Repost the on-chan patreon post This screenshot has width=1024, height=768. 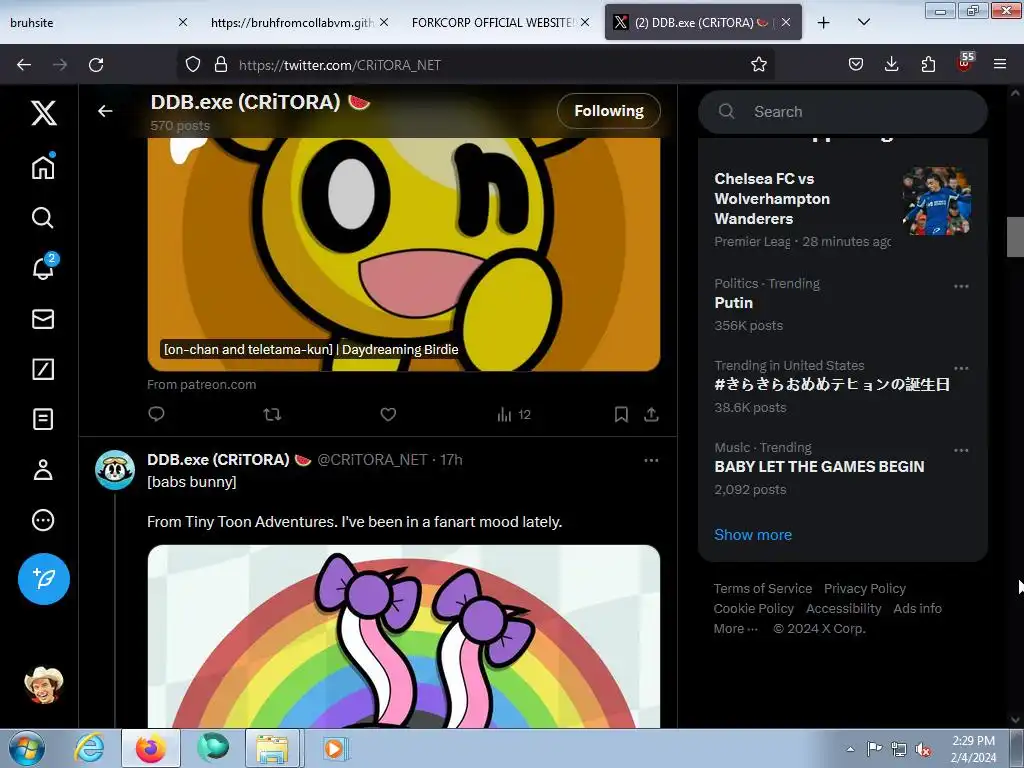(272, 414)
